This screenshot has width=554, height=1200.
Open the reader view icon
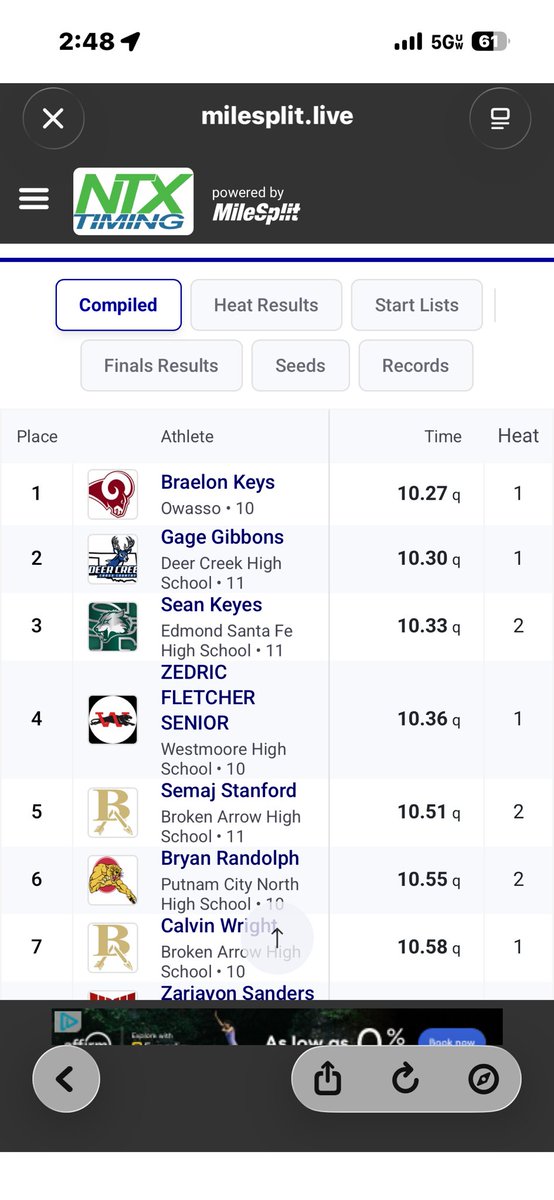tap(500, 119)
